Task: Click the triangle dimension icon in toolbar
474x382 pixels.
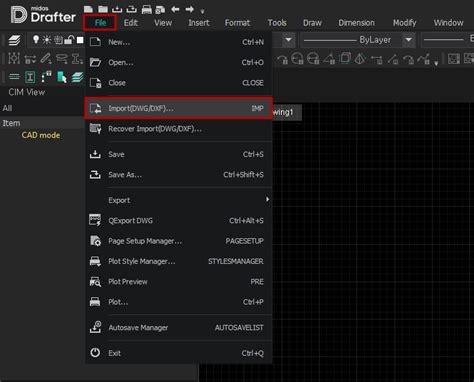Action: tap(329, 59)
